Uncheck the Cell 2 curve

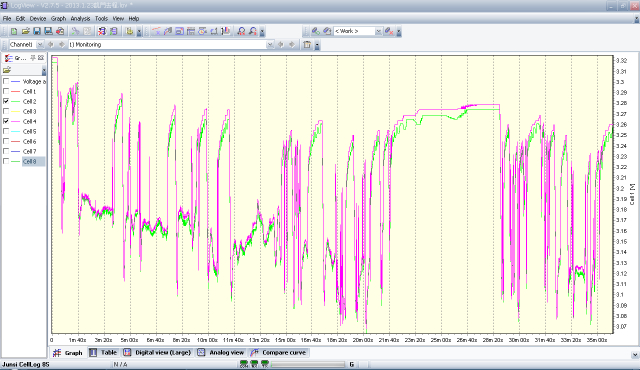point(6,101)
